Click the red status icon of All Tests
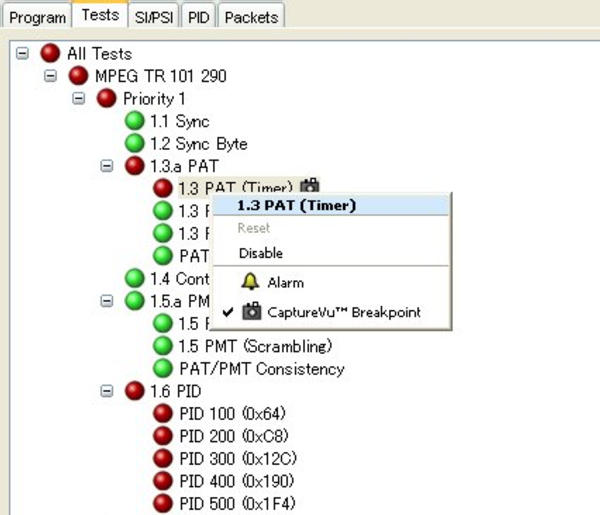The height and width of the screenshot is (515, 600). 50,54
